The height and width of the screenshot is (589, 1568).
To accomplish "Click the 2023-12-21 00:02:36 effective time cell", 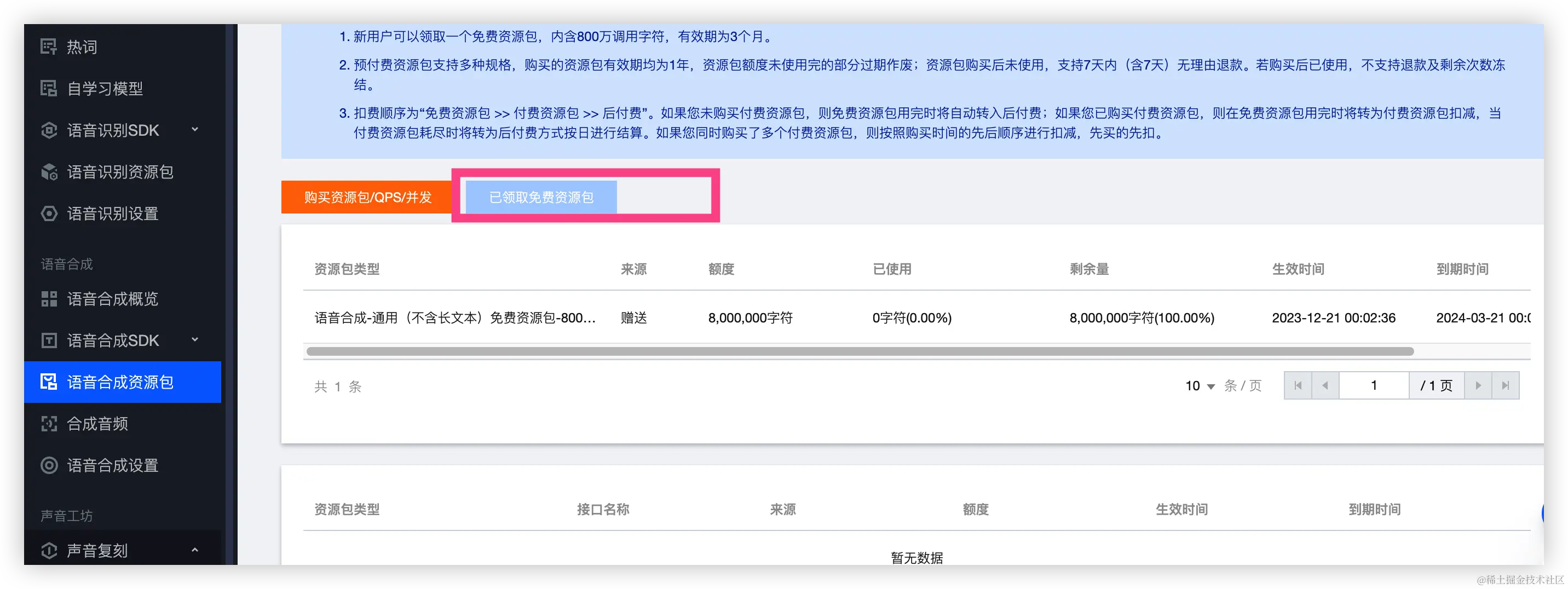I will (x=1334, y=317).
